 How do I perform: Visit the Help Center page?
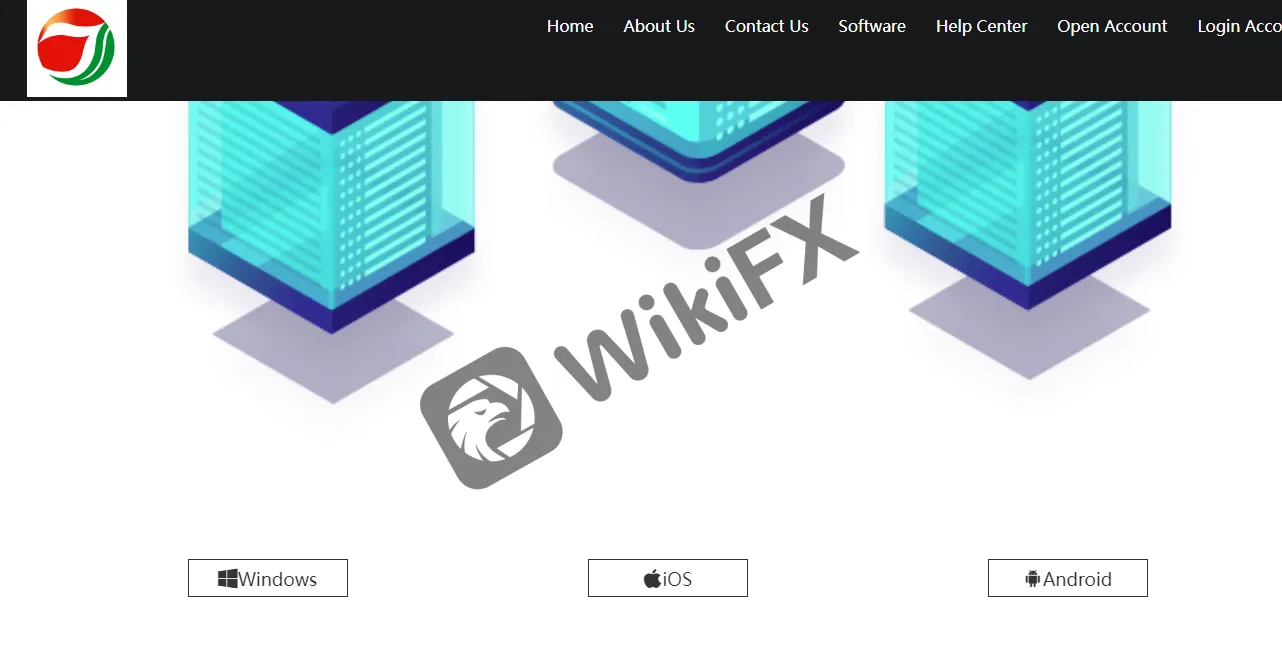point(982,26)
